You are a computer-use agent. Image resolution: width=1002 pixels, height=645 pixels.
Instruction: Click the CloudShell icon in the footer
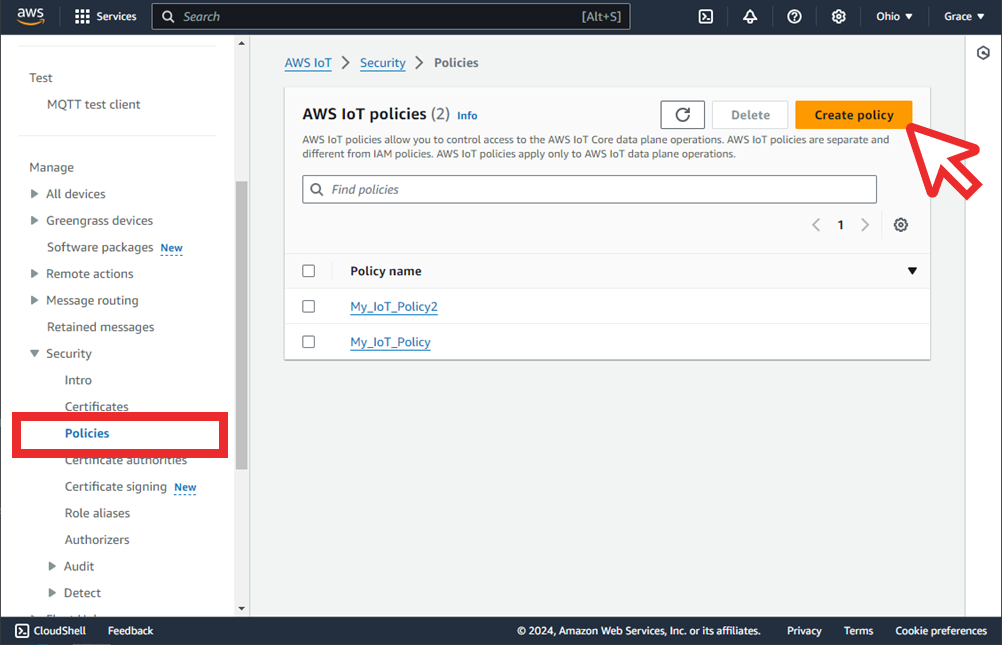22,631
